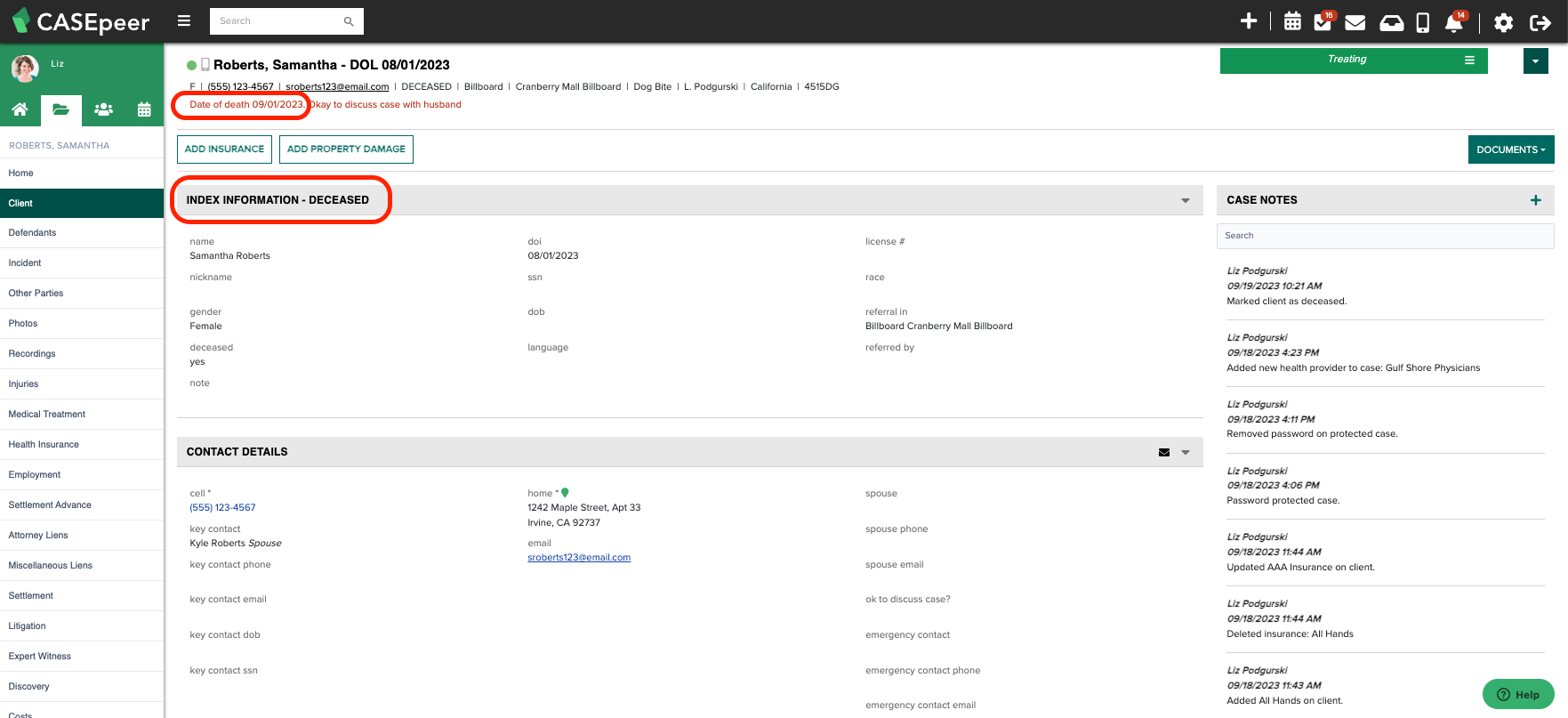
Task: Open the Documents dropdown
Action: (x=1511, y=149)
